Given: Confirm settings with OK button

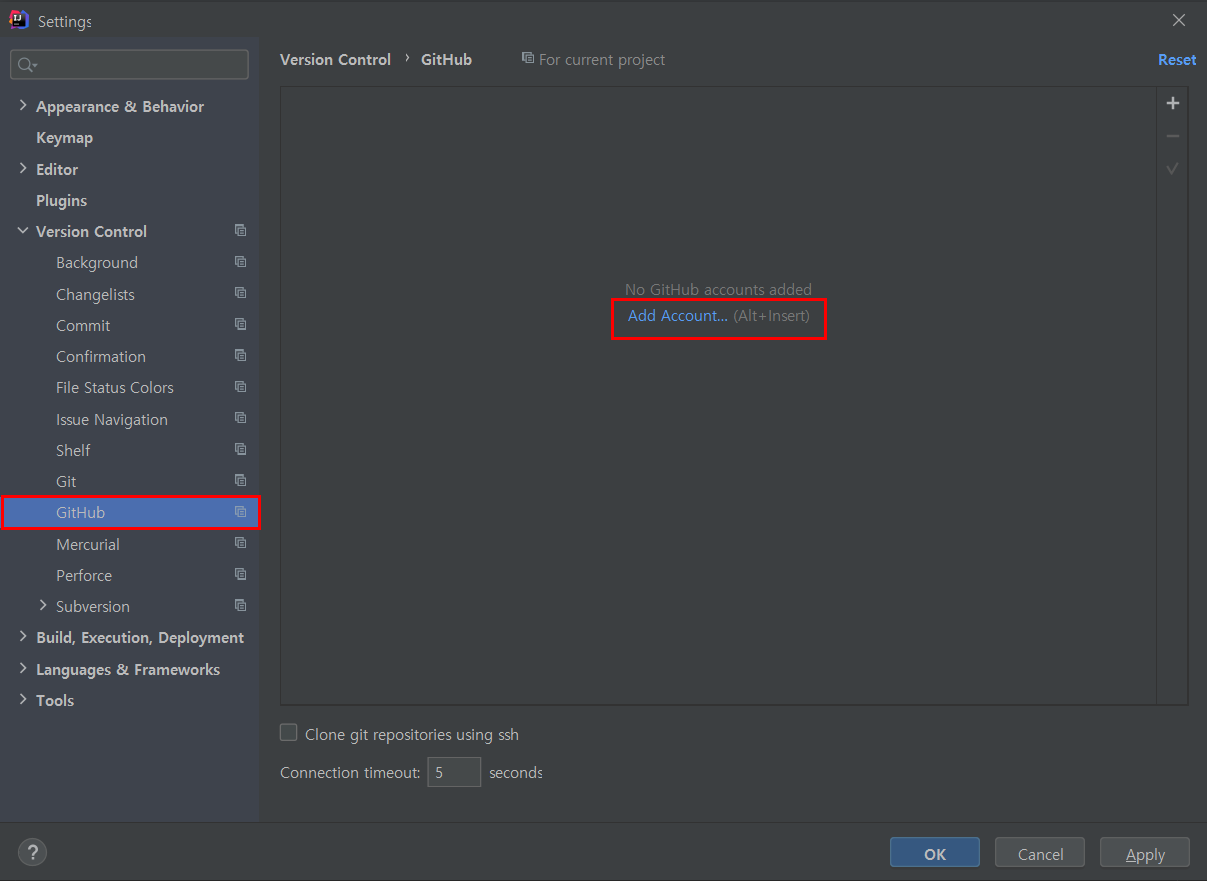Looking at the screenshot, I should pyautogui.click(x=935, y=853).
